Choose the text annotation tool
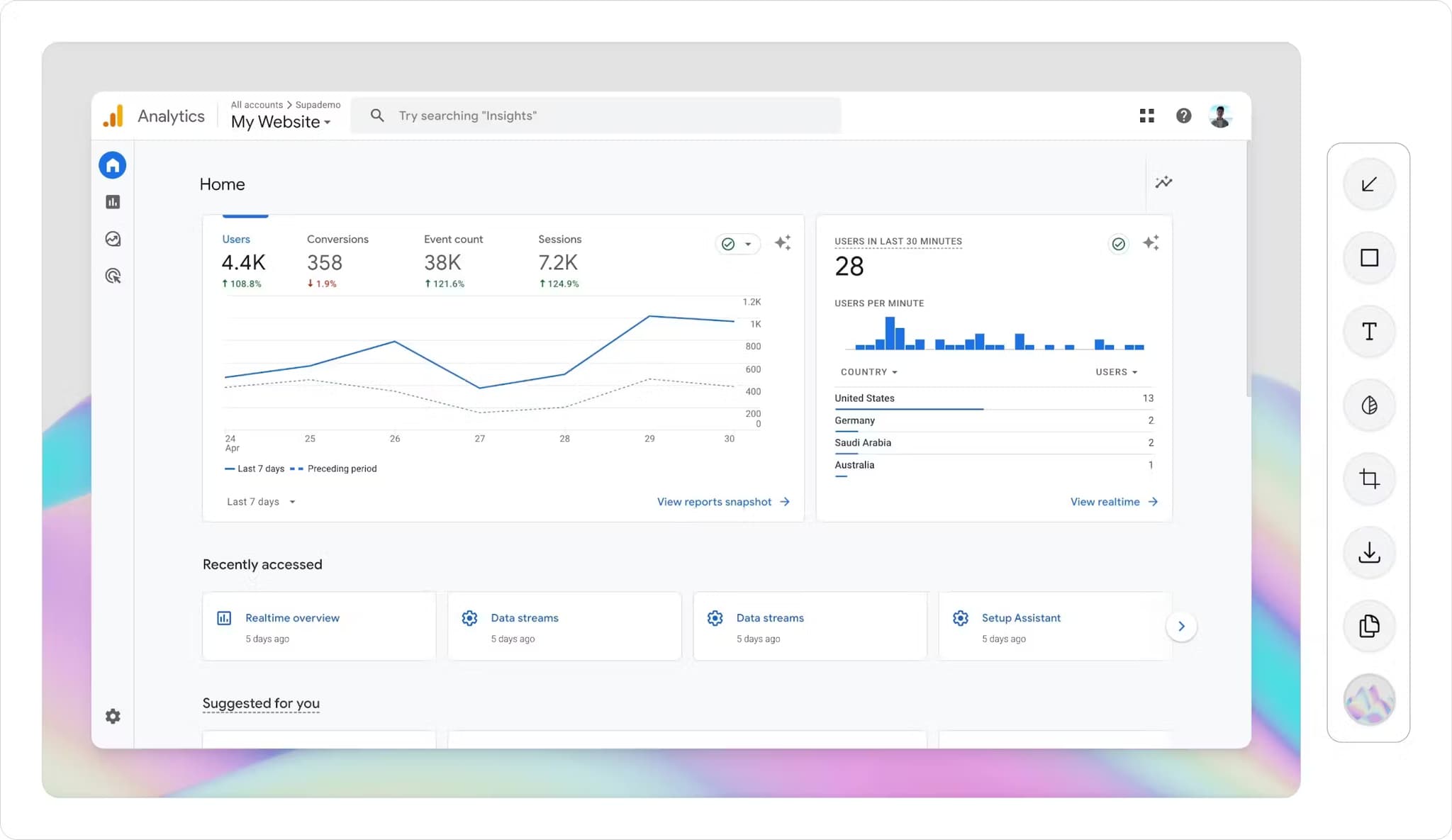The image size is (1452, 840). 1369,332
